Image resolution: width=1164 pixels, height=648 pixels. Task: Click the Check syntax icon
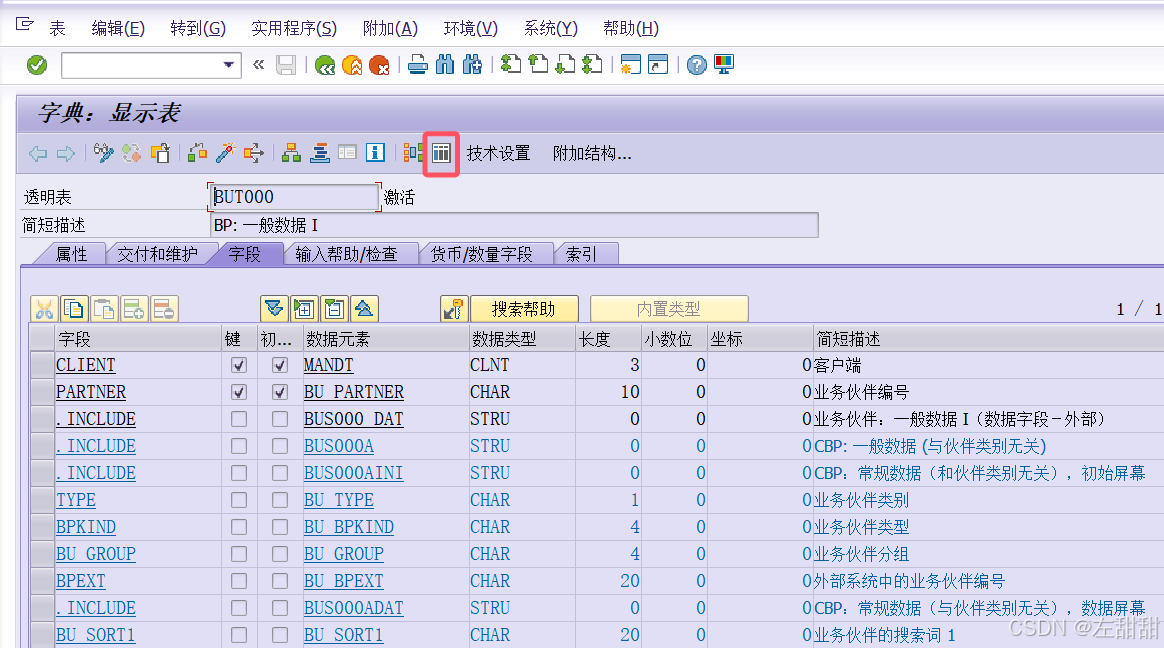pos(197,153)
